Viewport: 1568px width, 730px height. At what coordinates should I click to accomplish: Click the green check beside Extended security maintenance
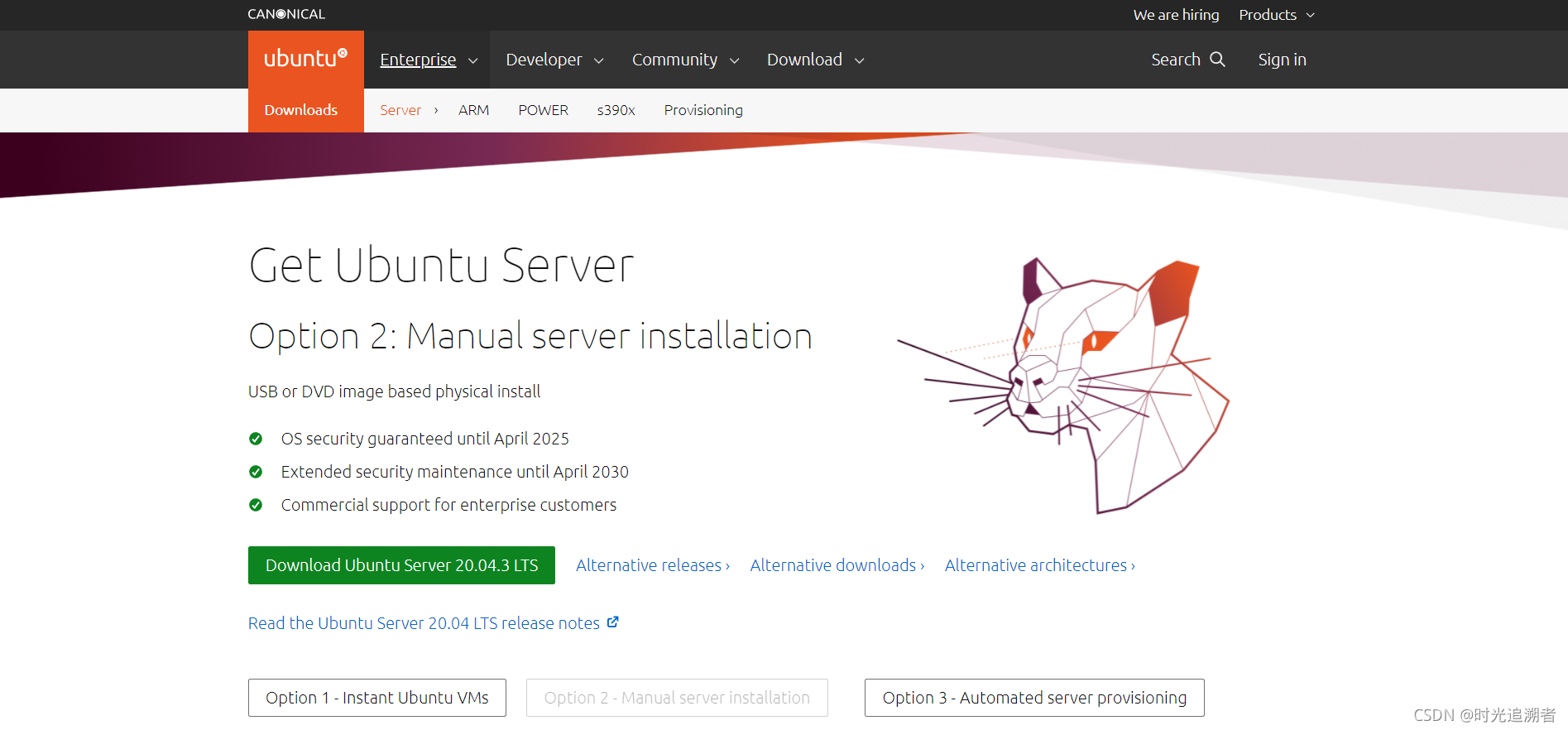point(256,472)
